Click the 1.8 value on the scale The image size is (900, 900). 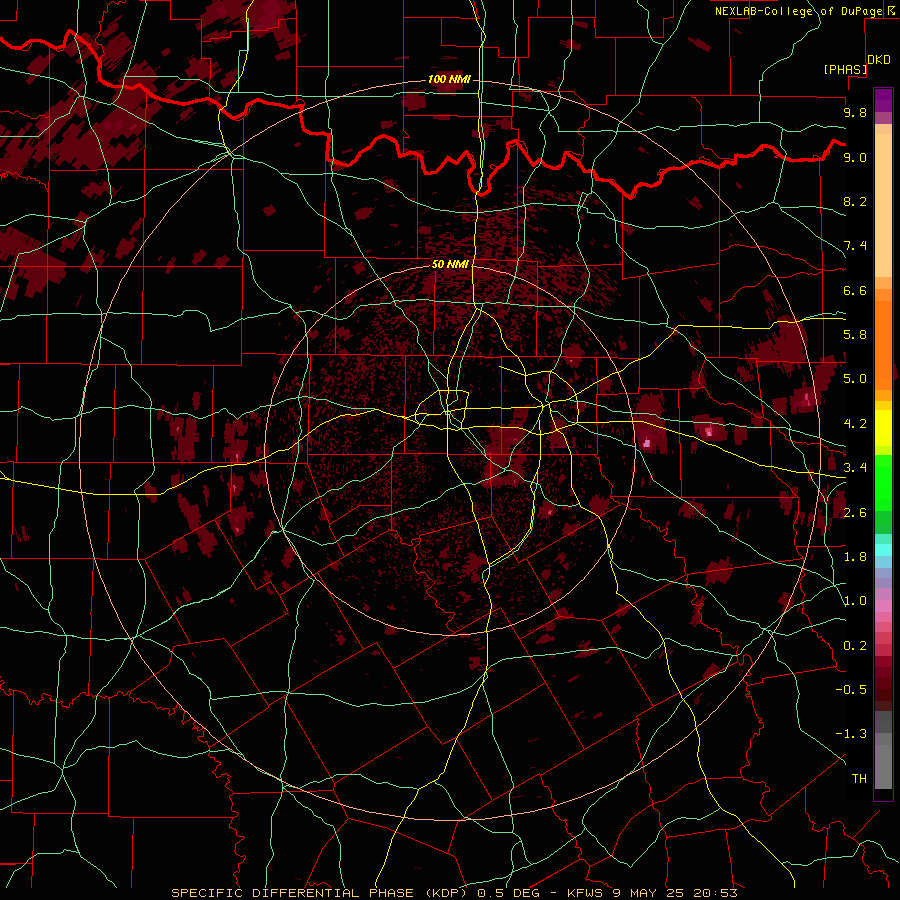(855, 557)
